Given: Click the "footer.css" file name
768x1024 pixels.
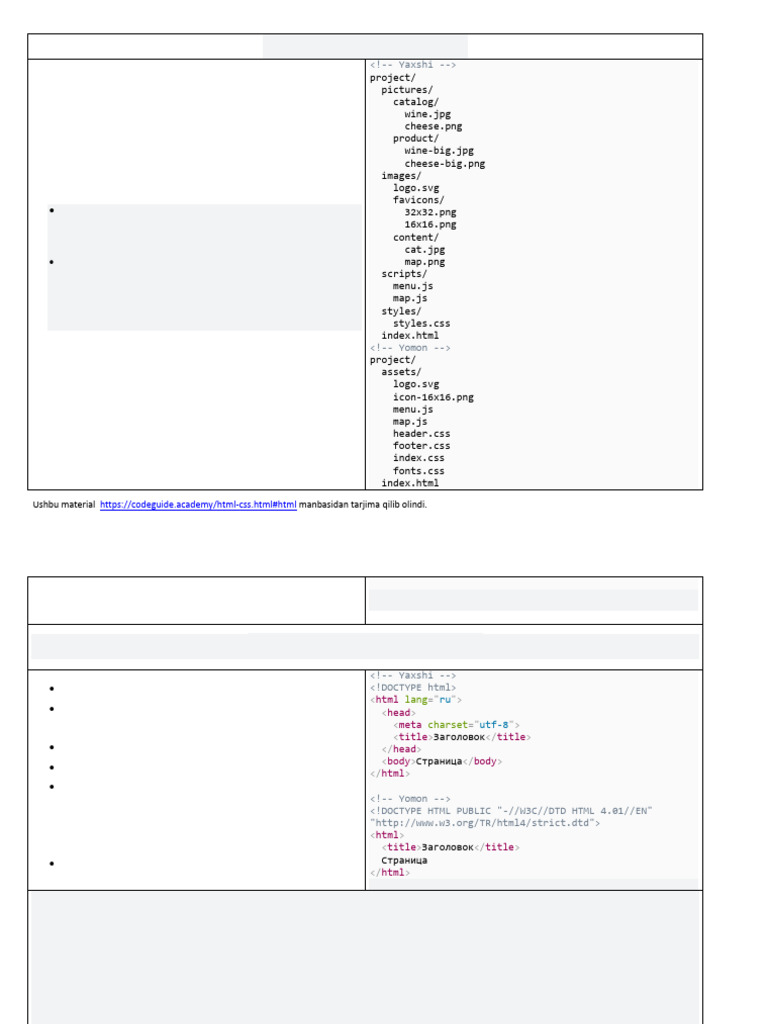Looking at the screenshot, I should click(x=421, y=446).
